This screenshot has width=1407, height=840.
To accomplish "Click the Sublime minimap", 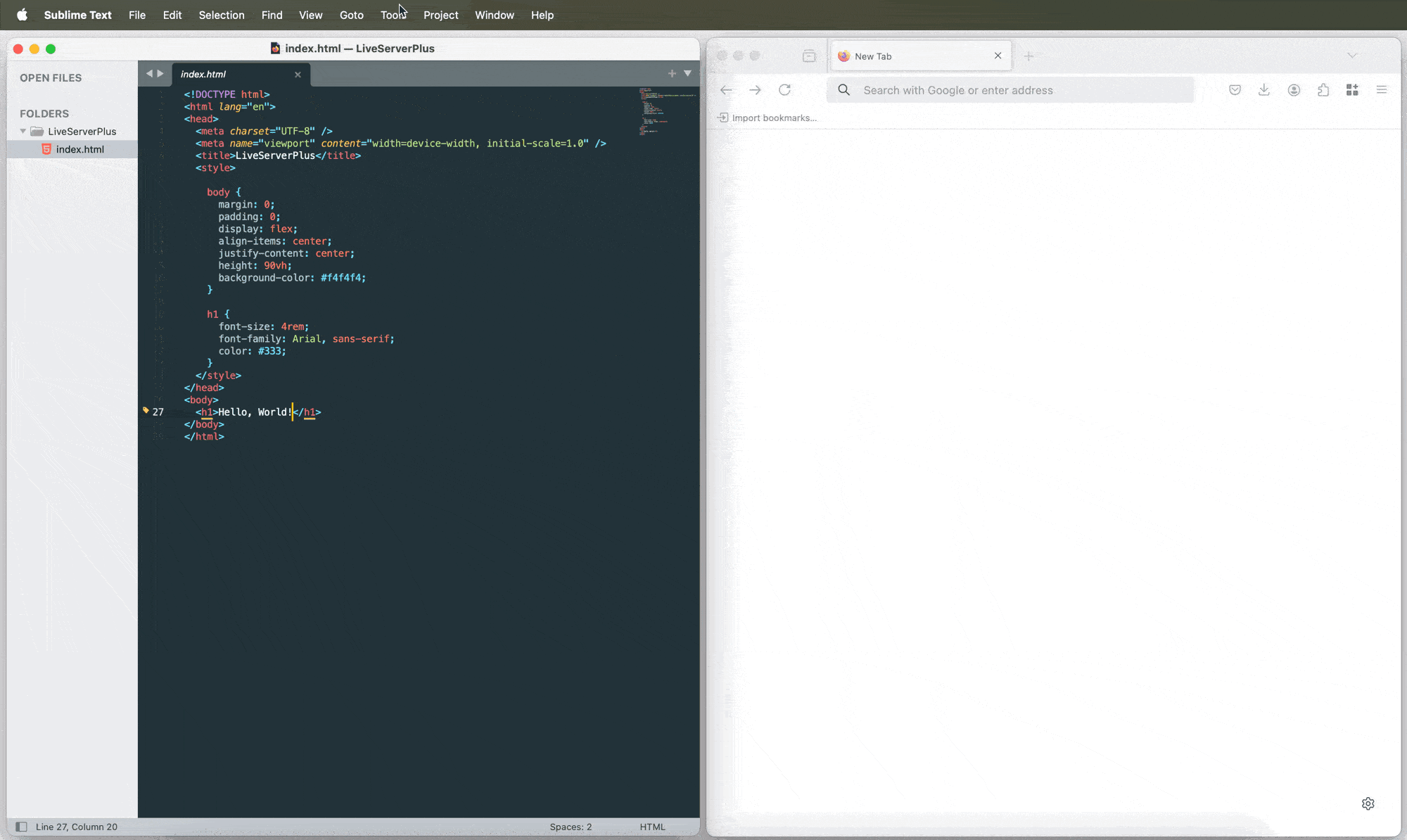I will (x=665, y=111).
